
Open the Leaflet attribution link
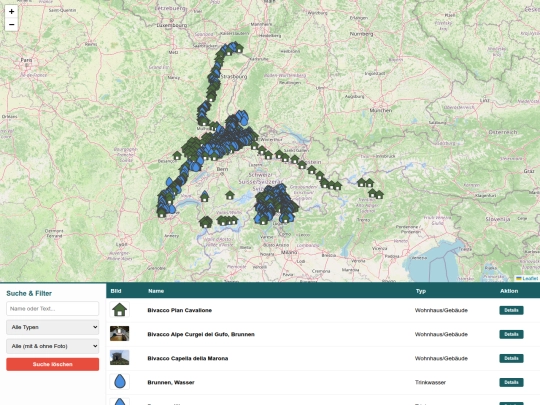tap(529, 278)
